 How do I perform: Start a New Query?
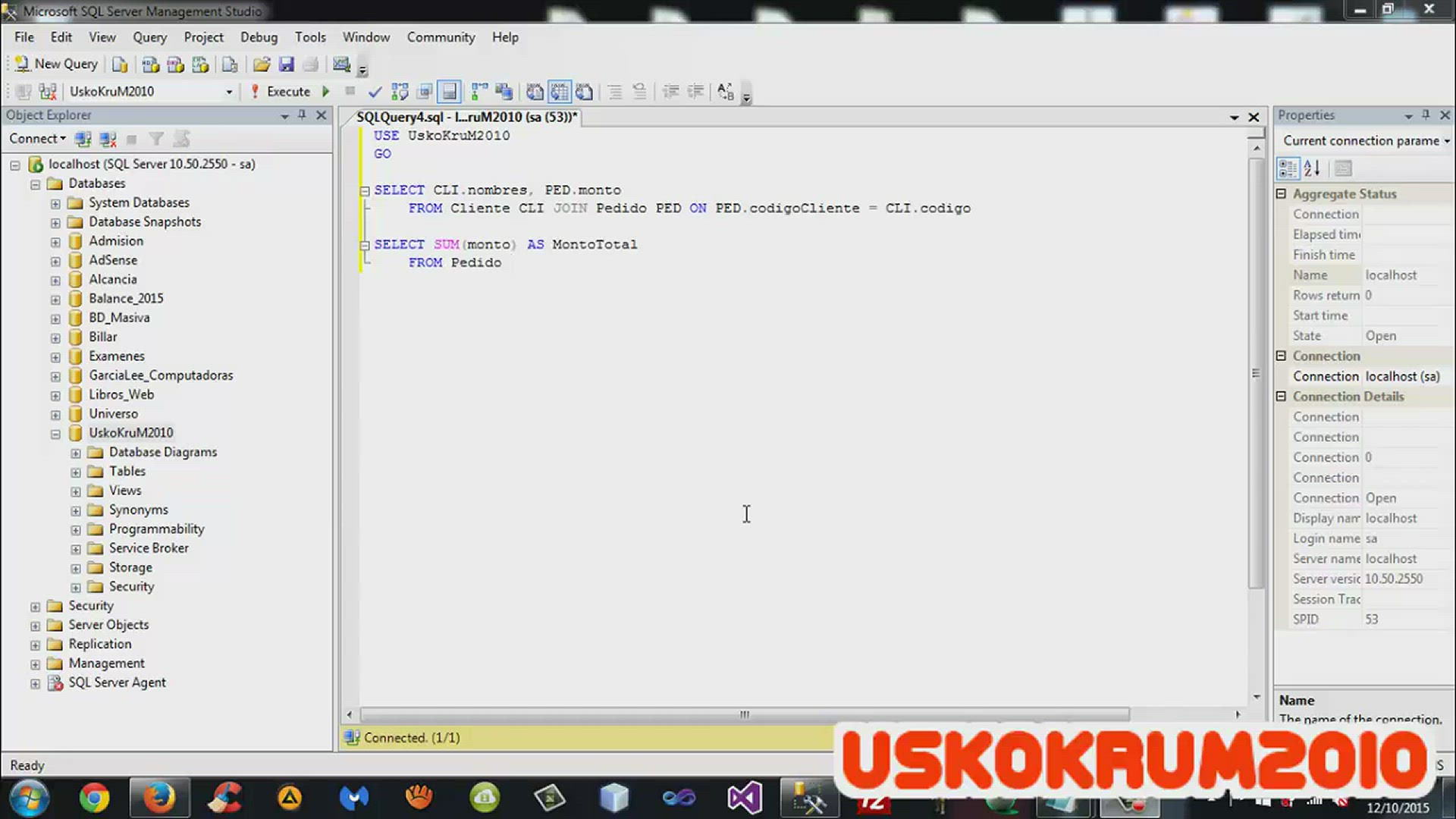coord(57,64)
